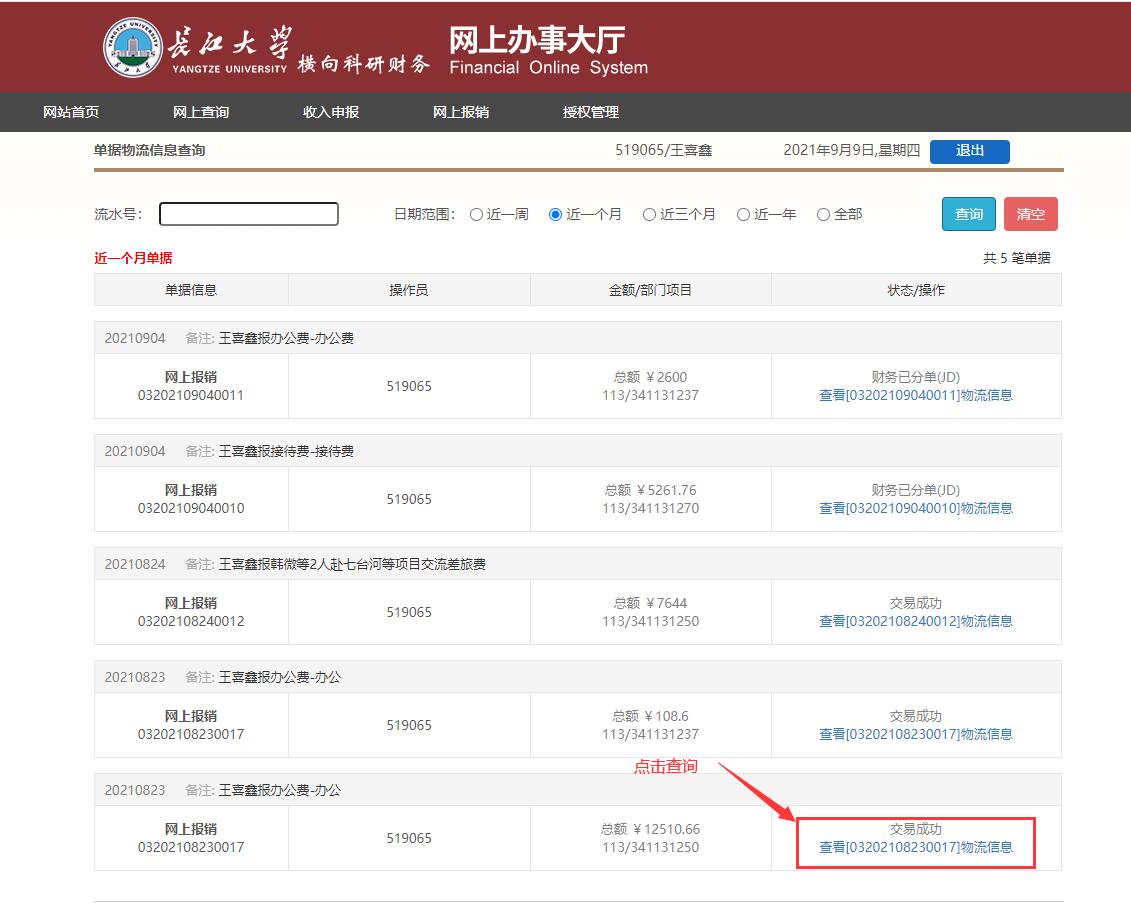Open the 网站首页 menu item
The image size is (1131, 903).
click(71, 112)
